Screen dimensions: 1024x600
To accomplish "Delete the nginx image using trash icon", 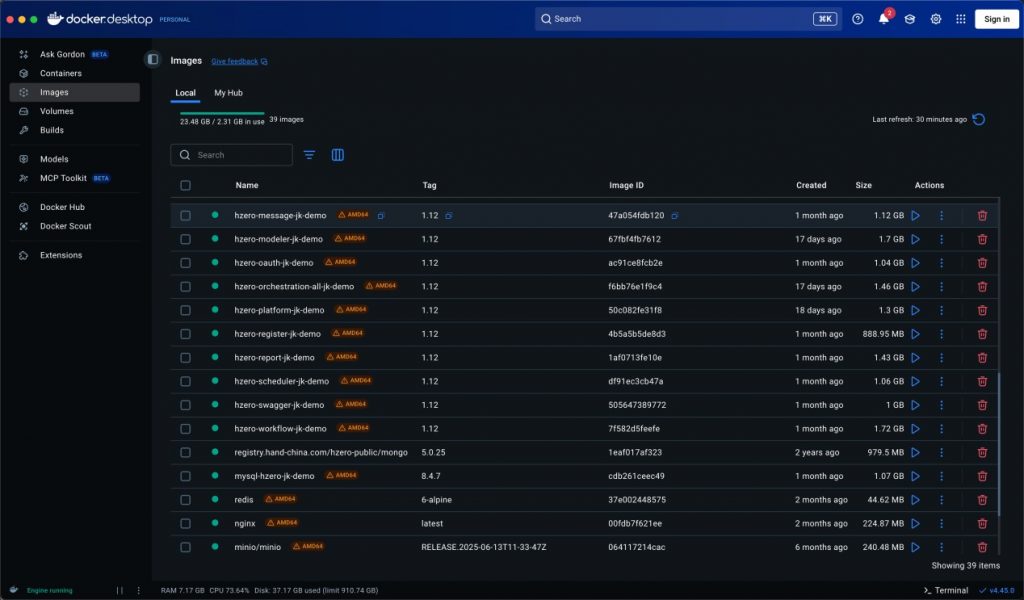I will pos(982,523).
